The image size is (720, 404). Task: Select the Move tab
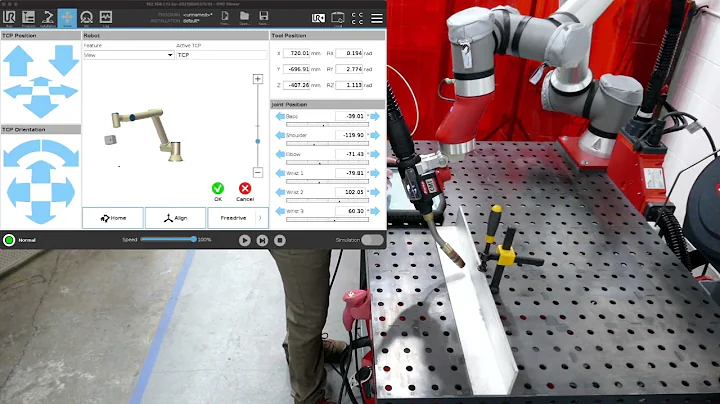pyautogui.click(x=67, y=18)
